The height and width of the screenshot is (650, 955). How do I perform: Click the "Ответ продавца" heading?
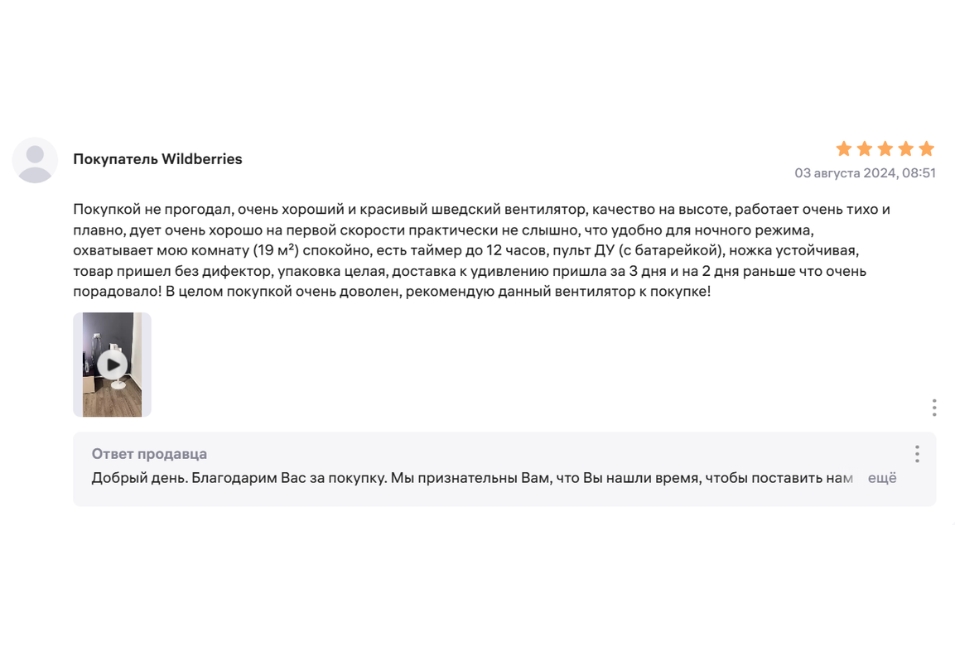(x=149, y=454)
